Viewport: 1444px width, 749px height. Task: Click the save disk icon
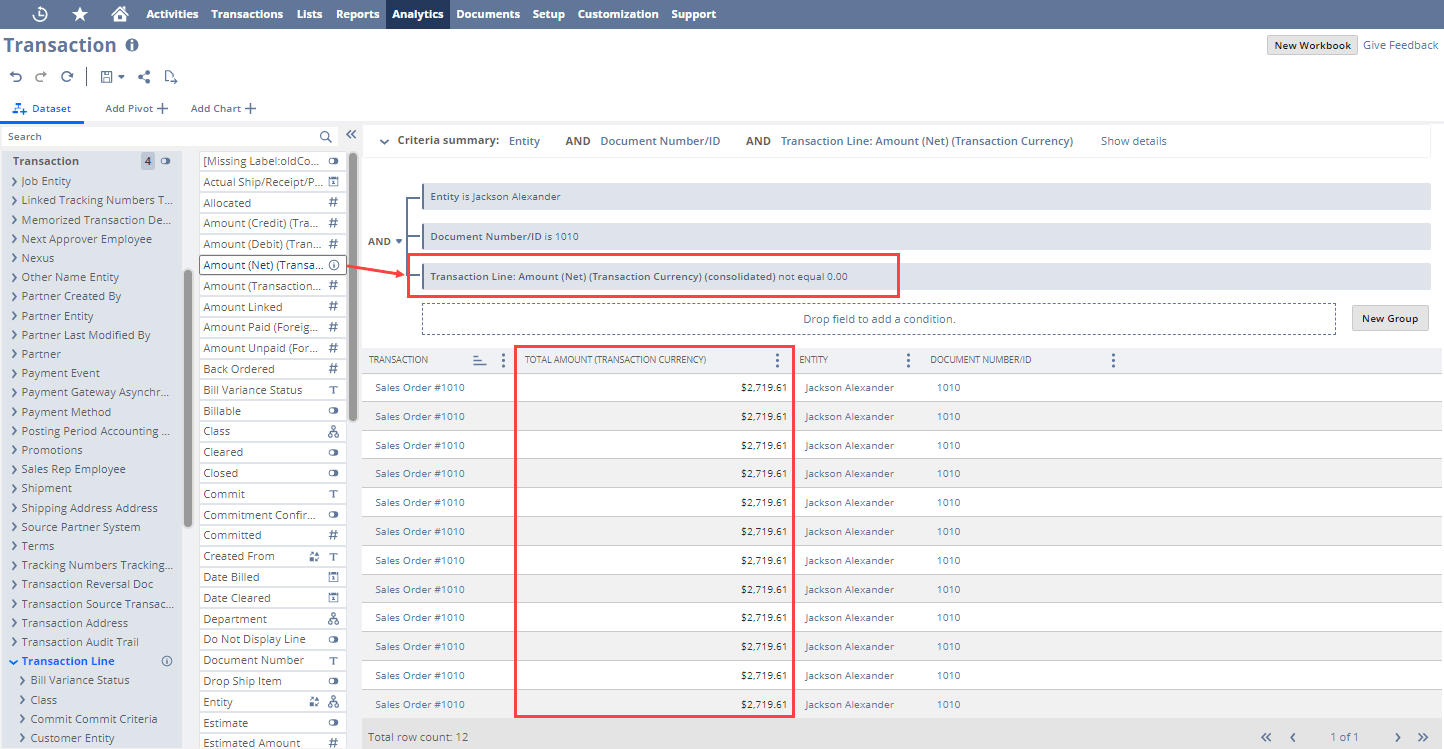coord(106,77)
